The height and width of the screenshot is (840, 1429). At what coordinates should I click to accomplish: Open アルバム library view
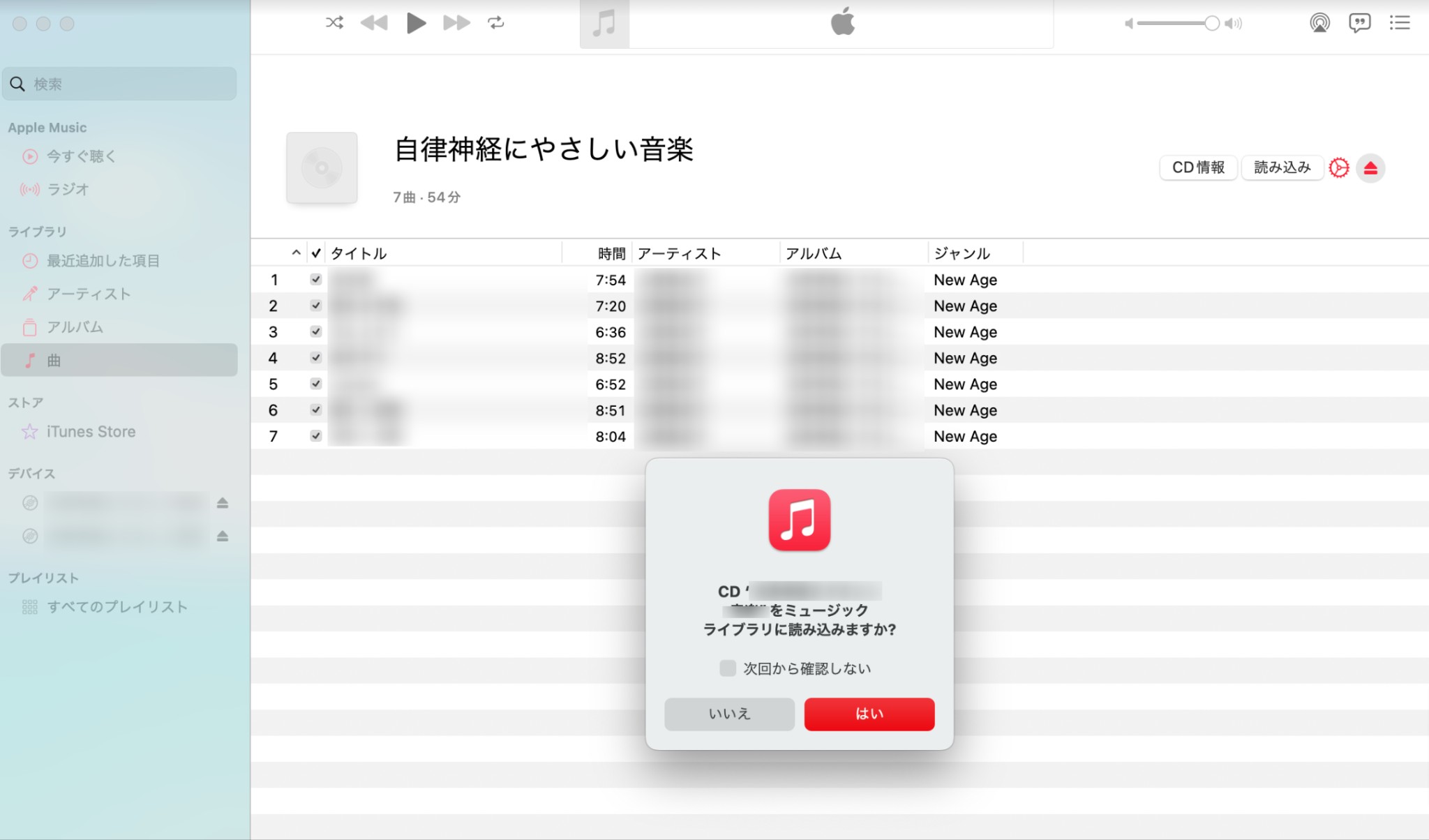coord(75,327)
